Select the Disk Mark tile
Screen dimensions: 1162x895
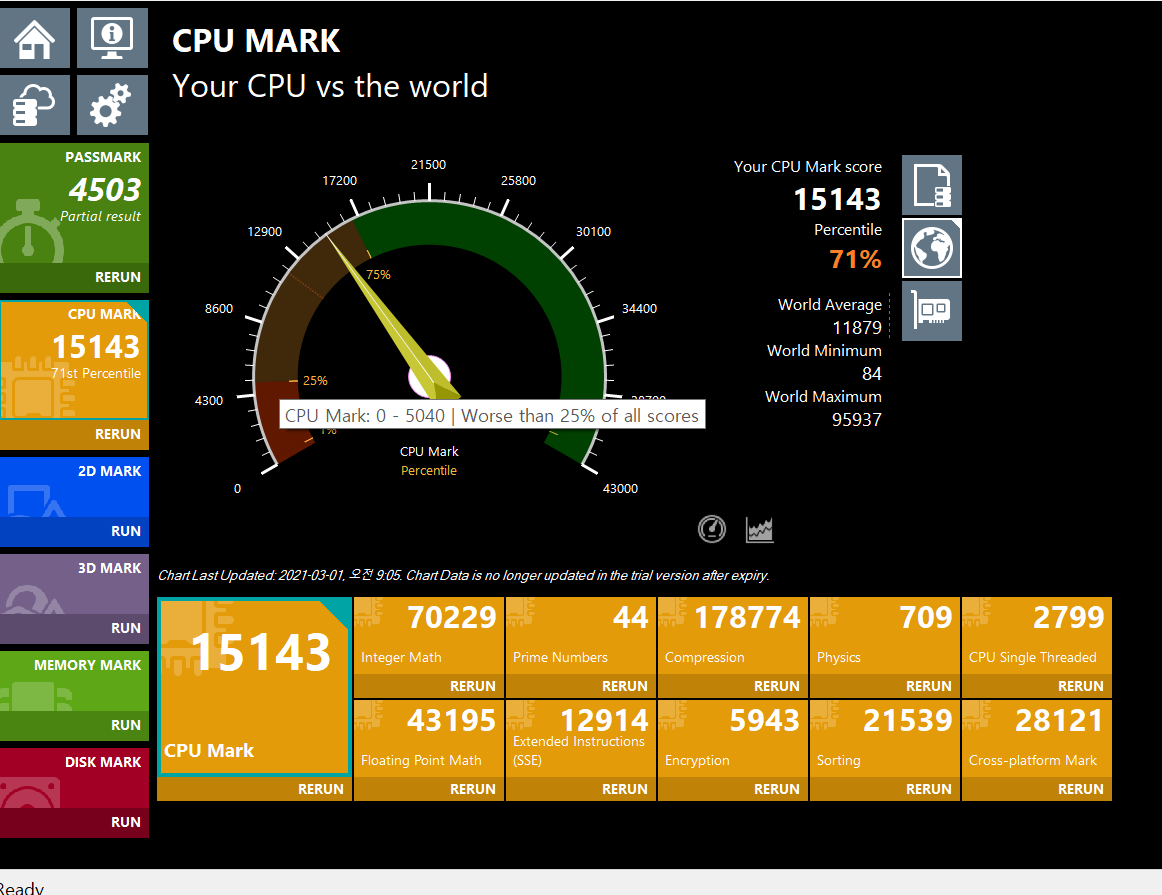coord(74,778)
